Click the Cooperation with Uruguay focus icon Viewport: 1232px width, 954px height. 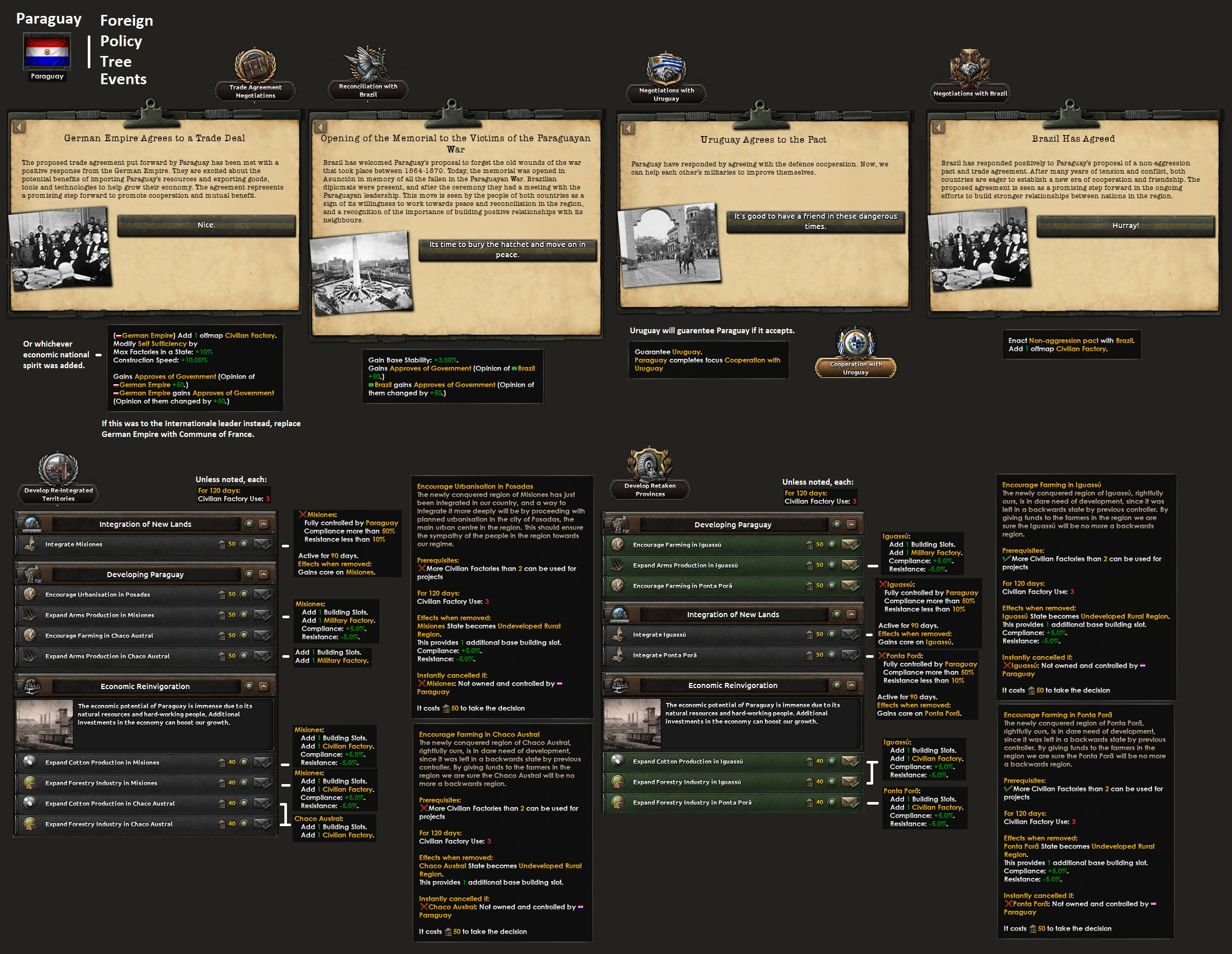[855, 343]
